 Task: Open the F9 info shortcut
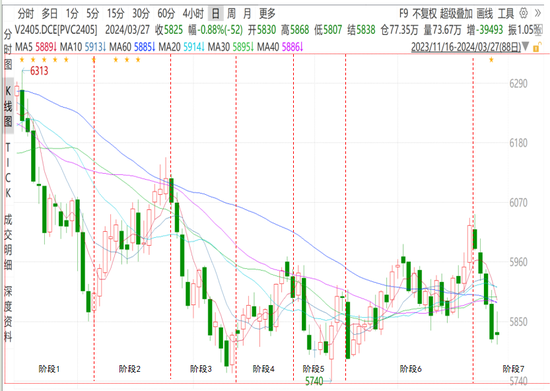coord(404,14)
